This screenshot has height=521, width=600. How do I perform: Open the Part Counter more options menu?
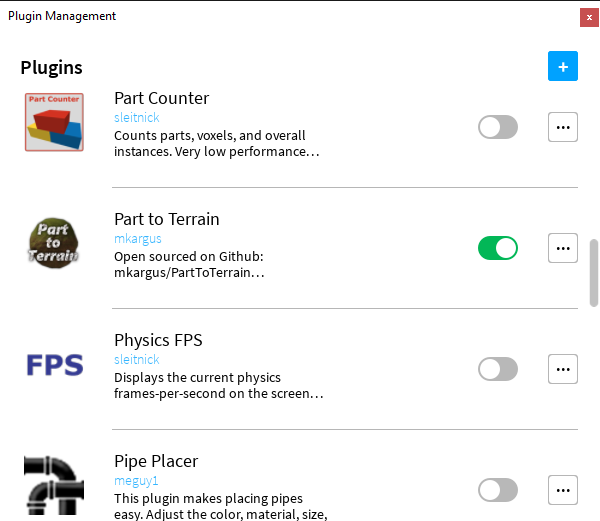click(563, 127)
